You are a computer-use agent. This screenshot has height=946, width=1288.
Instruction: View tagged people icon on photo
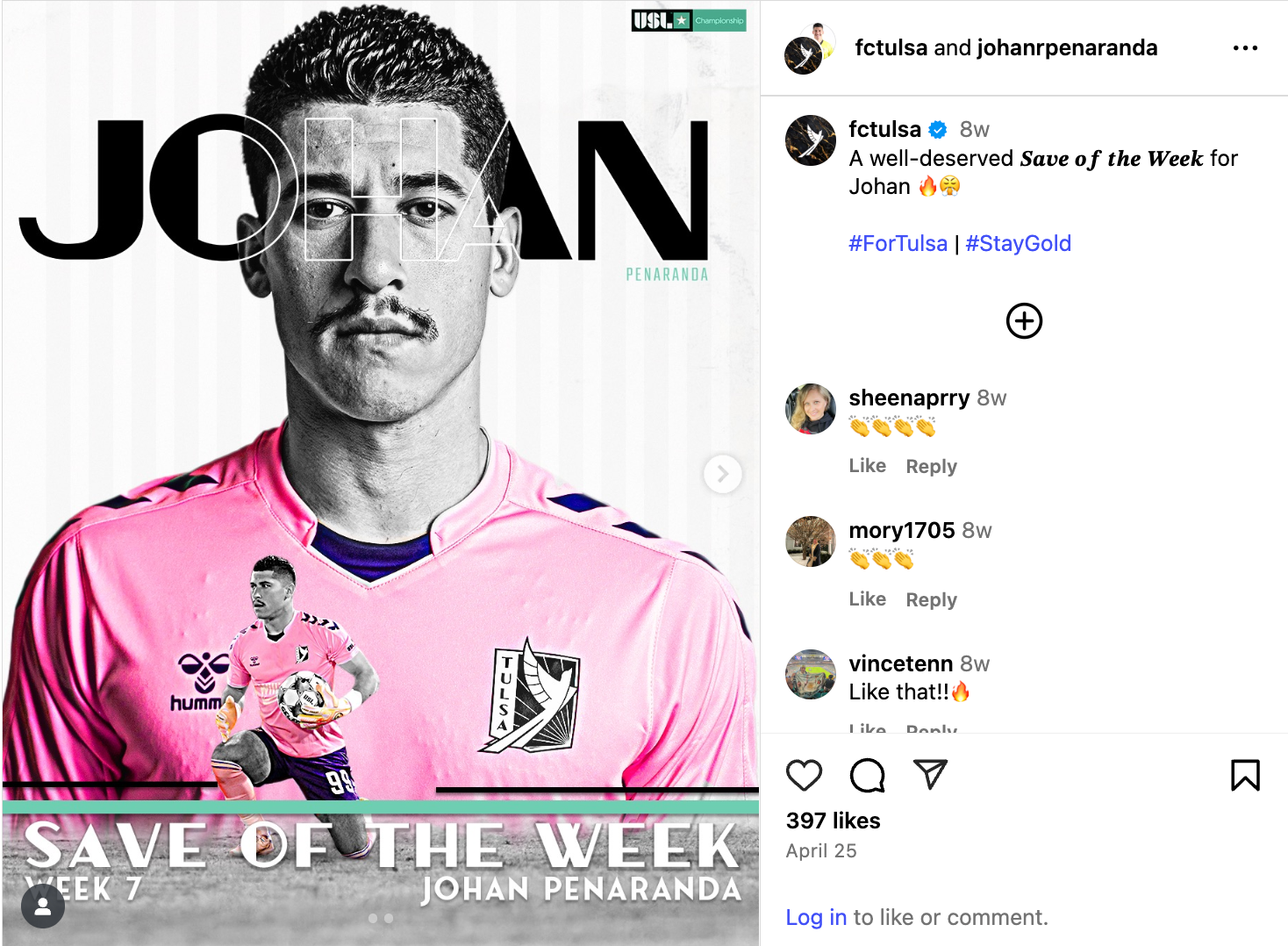pyautogui.click(x=43, y=906)
